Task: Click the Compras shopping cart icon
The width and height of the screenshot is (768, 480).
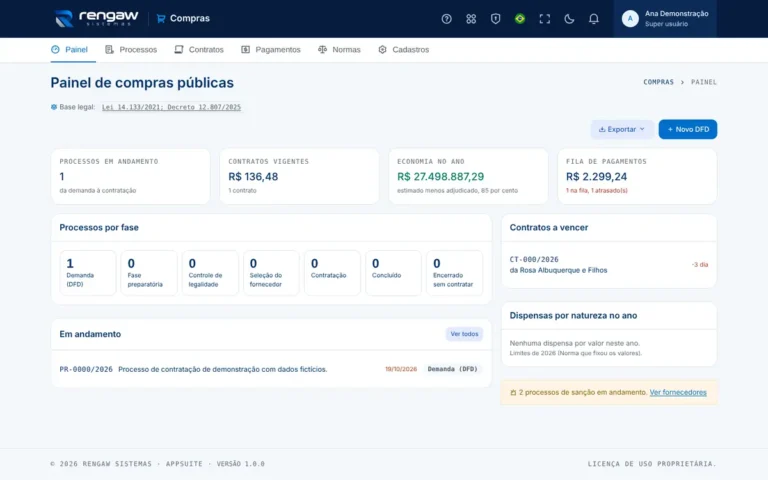Action: (x=161, y=19)
